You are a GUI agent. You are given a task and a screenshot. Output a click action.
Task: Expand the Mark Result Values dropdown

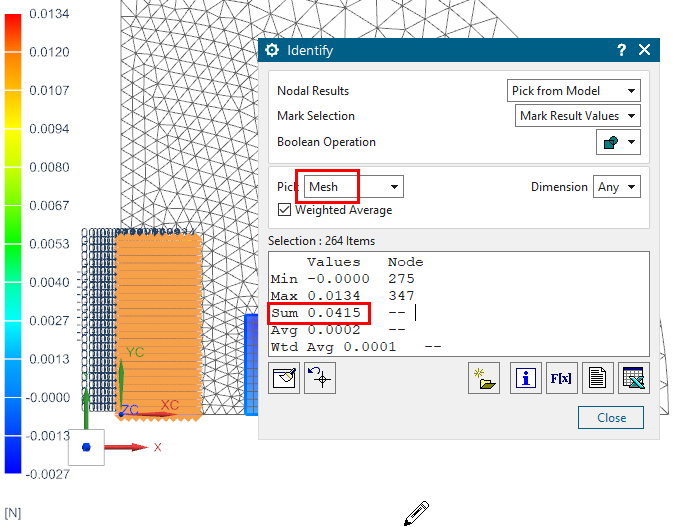tap(578, 116)
